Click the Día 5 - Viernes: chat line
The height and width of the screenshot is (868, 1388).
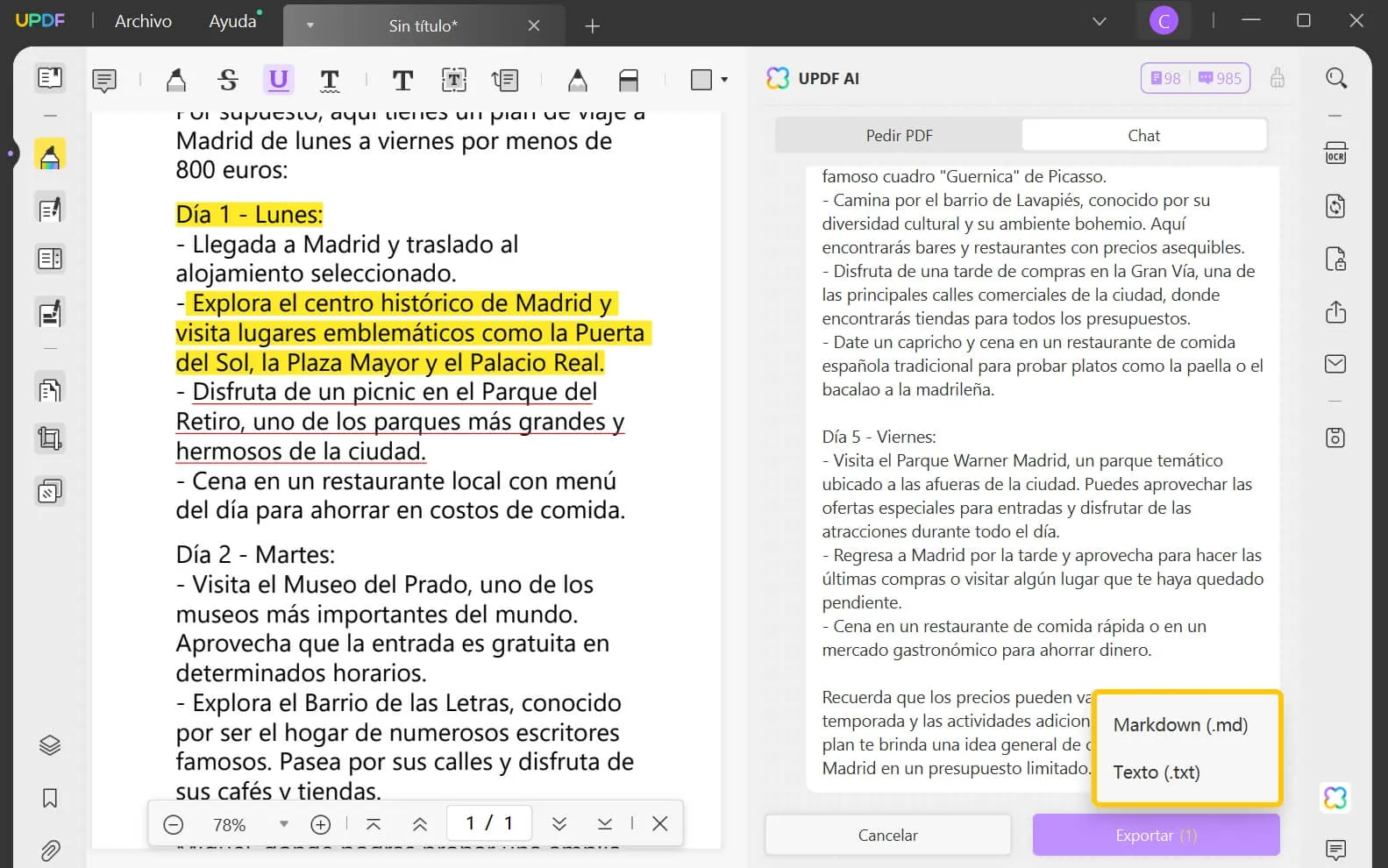pyautogui.click(x=879, y=437)
